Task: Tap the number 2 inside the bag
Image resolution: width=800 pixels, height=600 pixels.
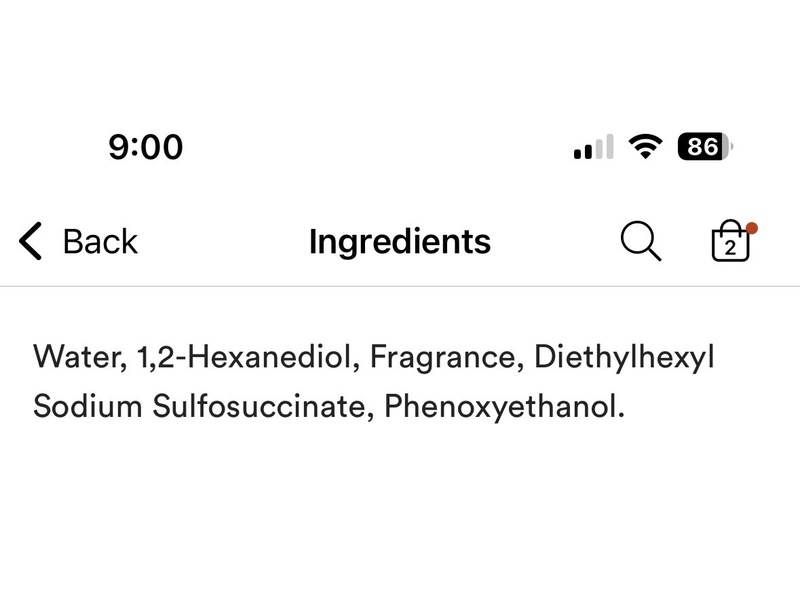Action: click(729, 249)
